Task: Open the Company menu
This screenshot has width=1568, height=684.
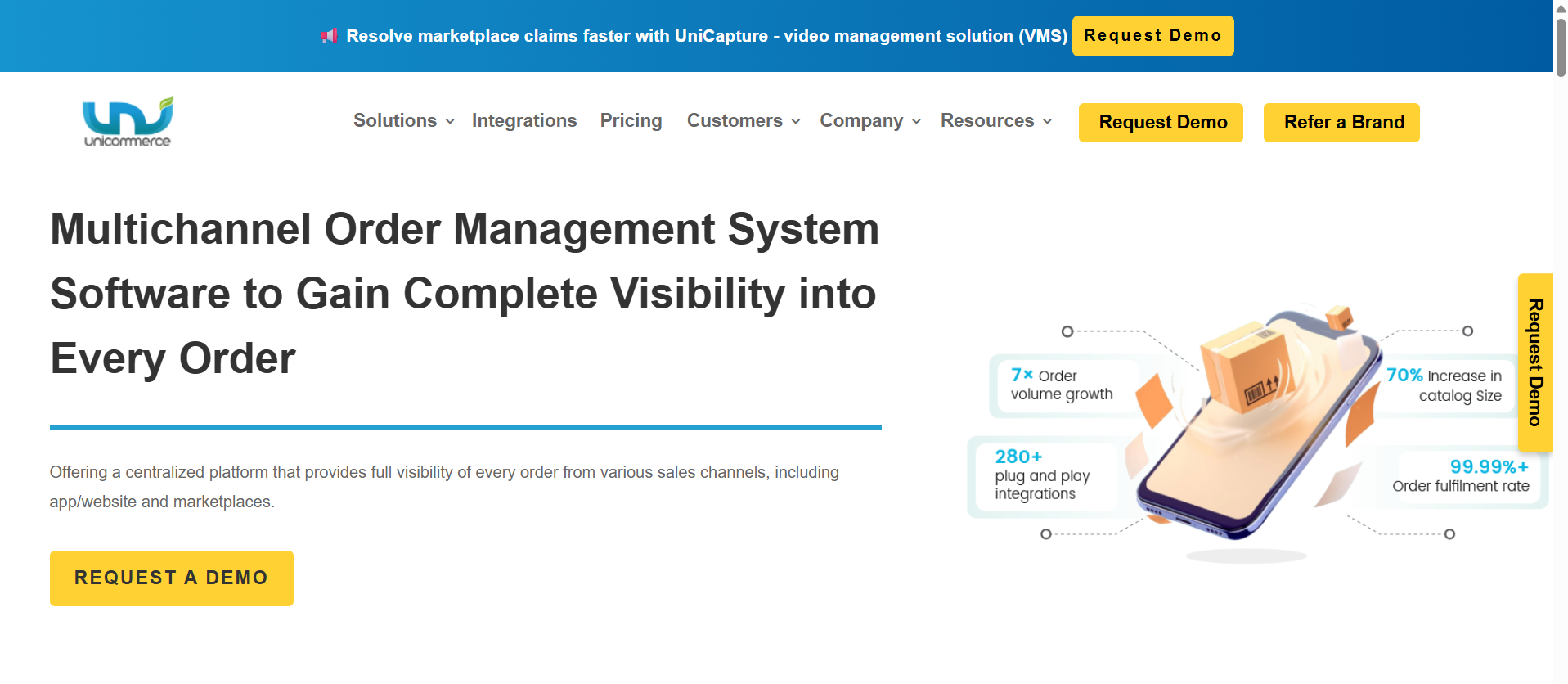Action: [x=861, y=120]
